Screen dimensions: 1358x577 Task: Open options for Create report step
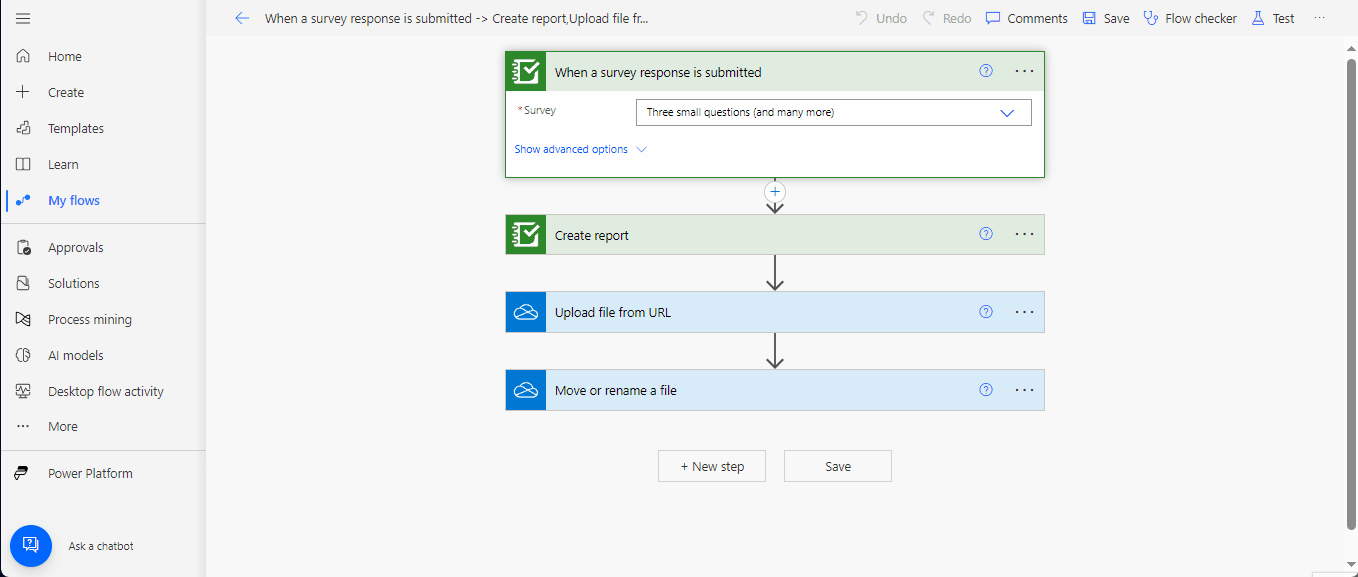(1023, 234)
